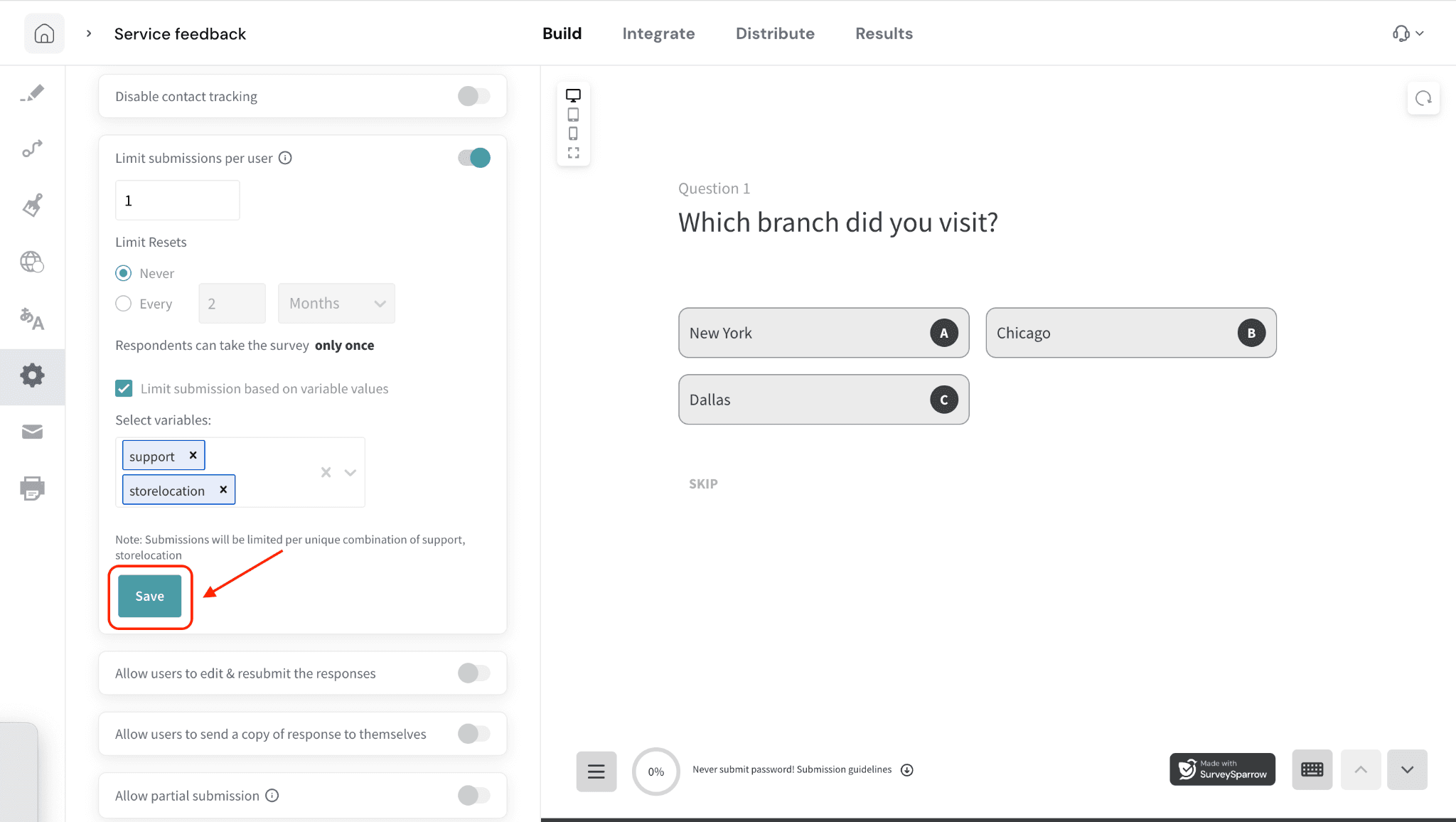Screen dimensions: 1456x822
Task: Toggle Disable contact tracking switch
Action: point(473,96)
